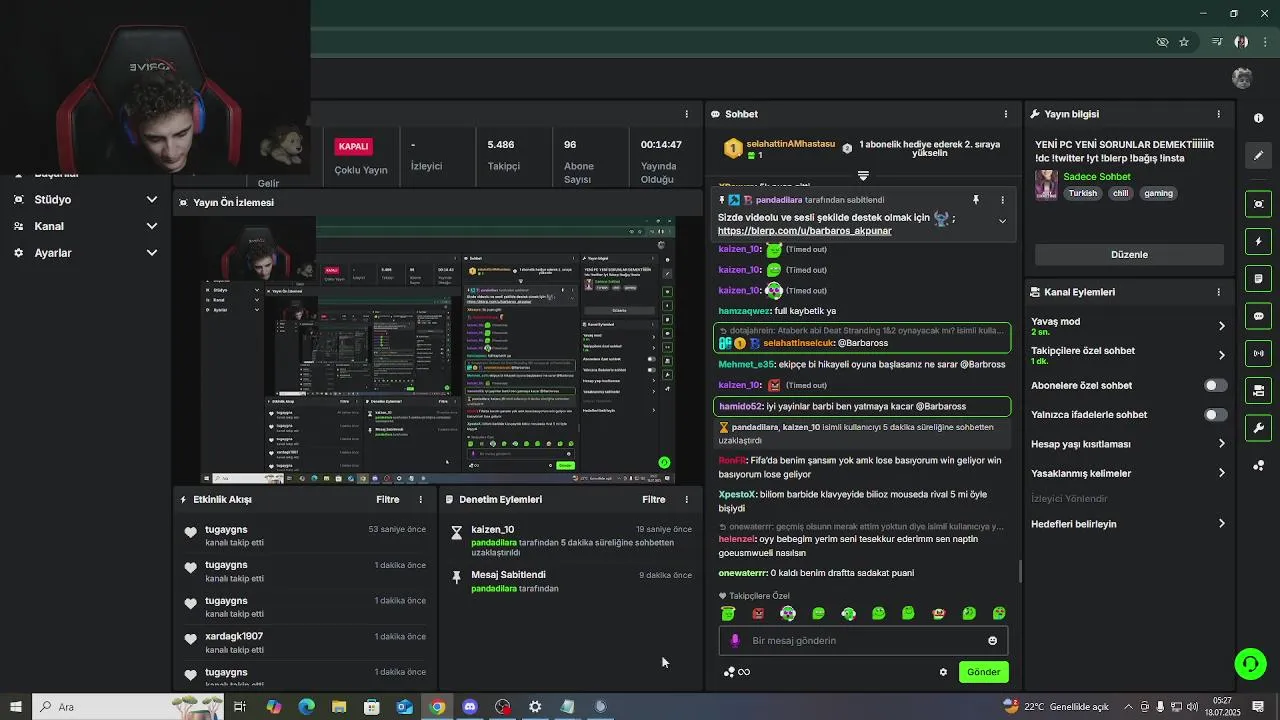Open Hedefleri belirleyin arrow
1280x720 pixels.
[x=1221, y=524]
